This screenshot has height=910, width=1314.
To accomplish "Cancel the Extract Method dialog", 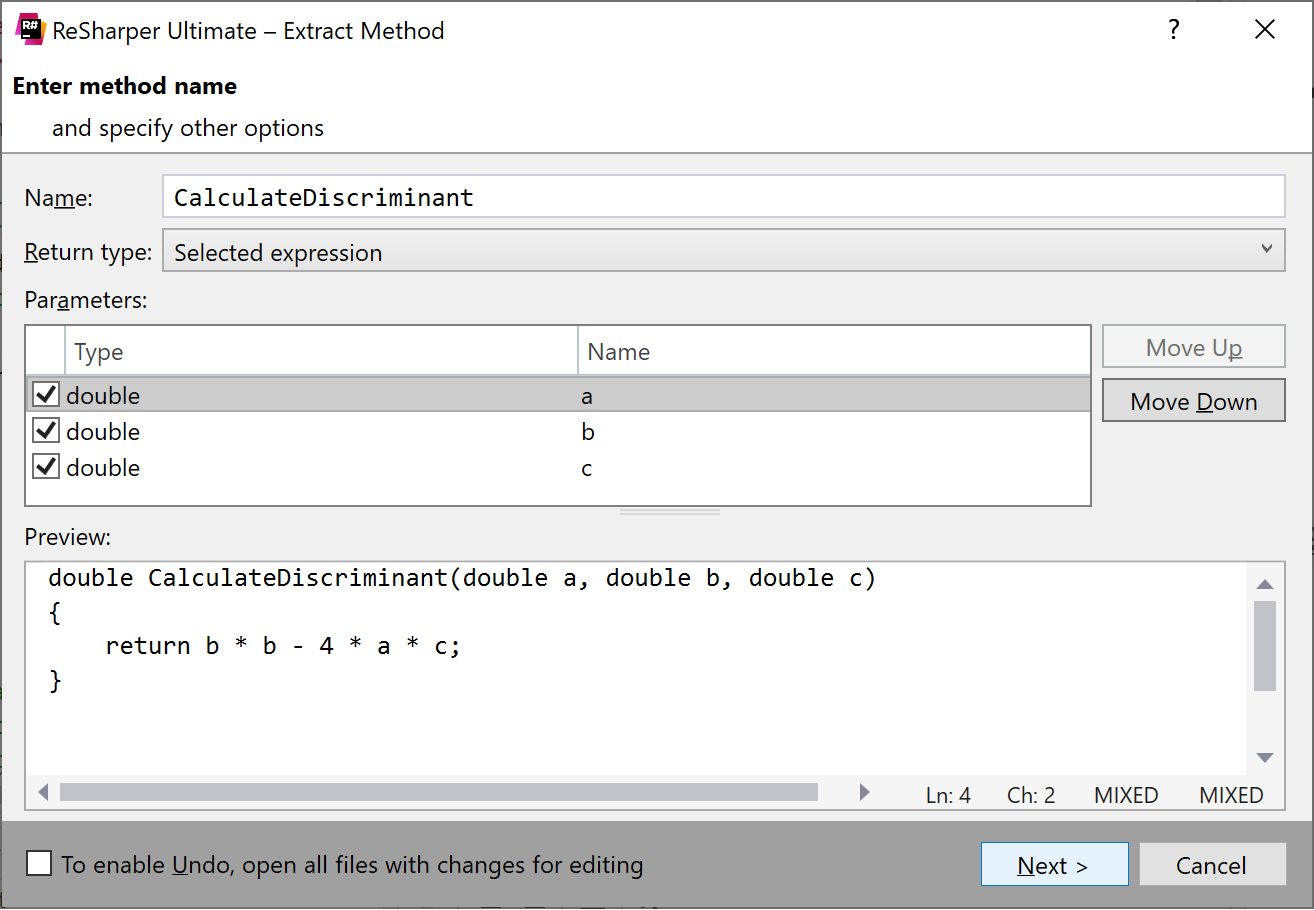I will (1213, 864).
